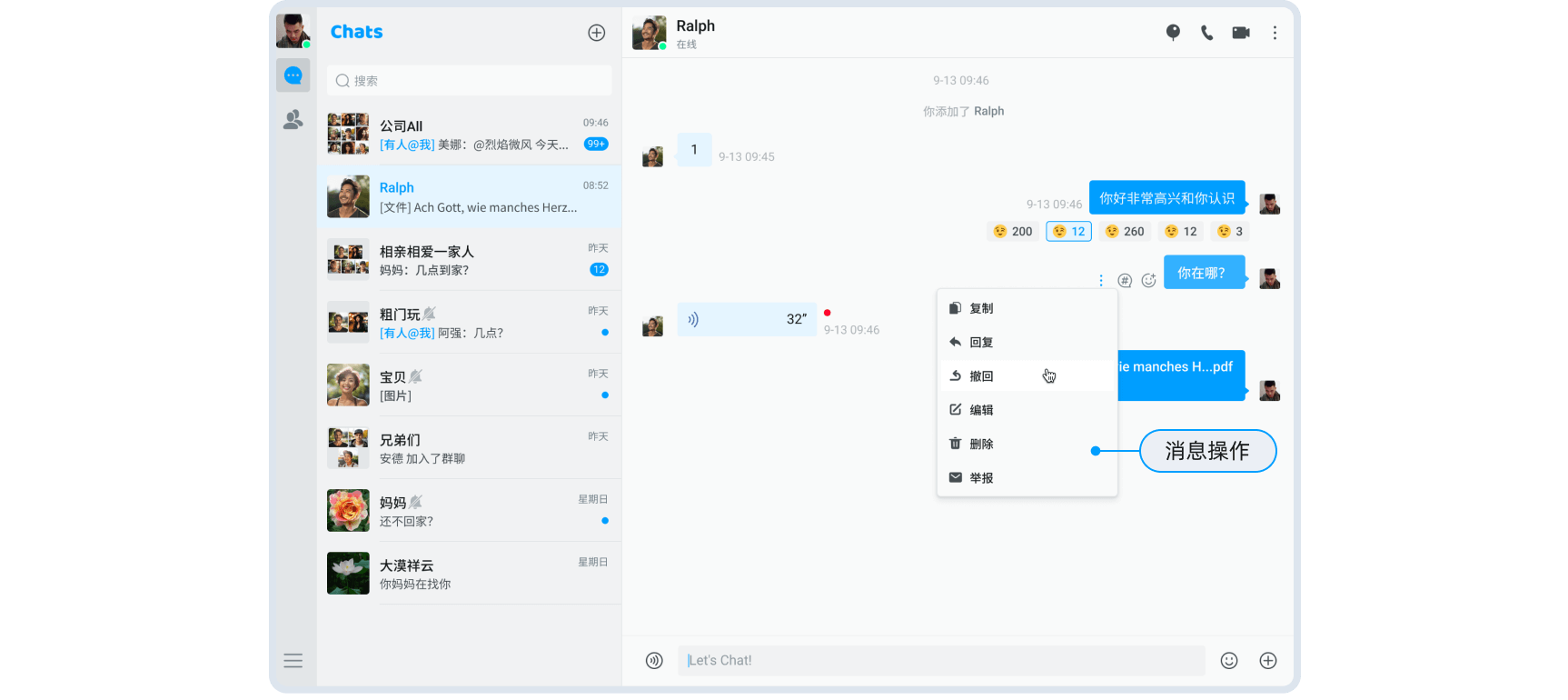This screenshot has height=700, width=1568.
Task: Play the 32-second voice message
Action: coord(747,319)
